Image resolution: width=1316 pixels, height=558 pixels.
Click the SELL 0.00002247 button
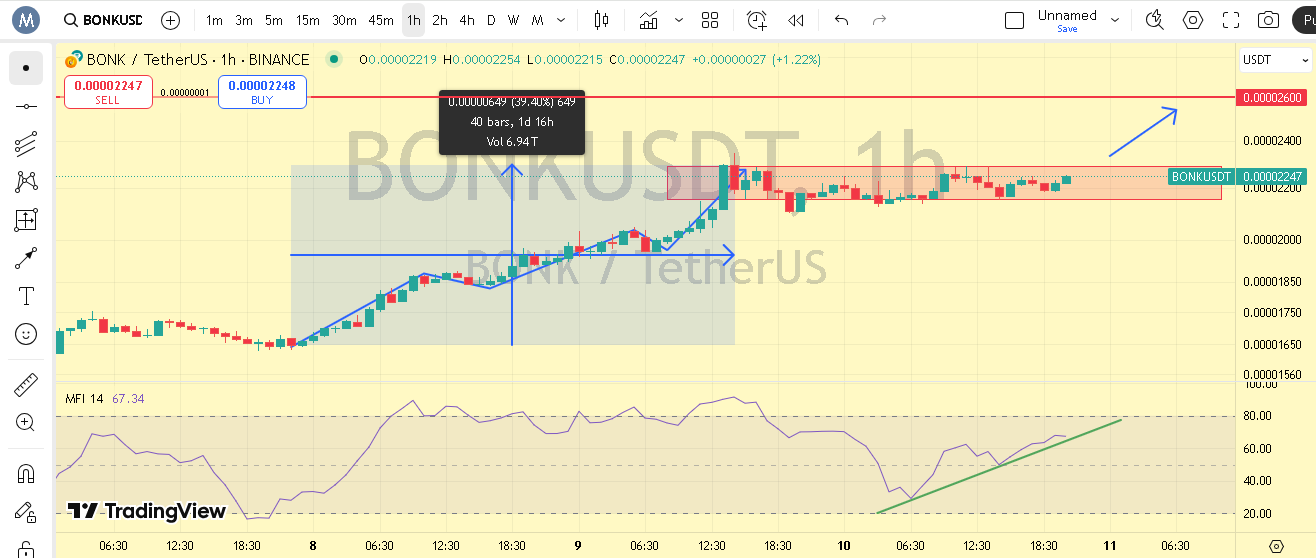[x=107, y=92]
